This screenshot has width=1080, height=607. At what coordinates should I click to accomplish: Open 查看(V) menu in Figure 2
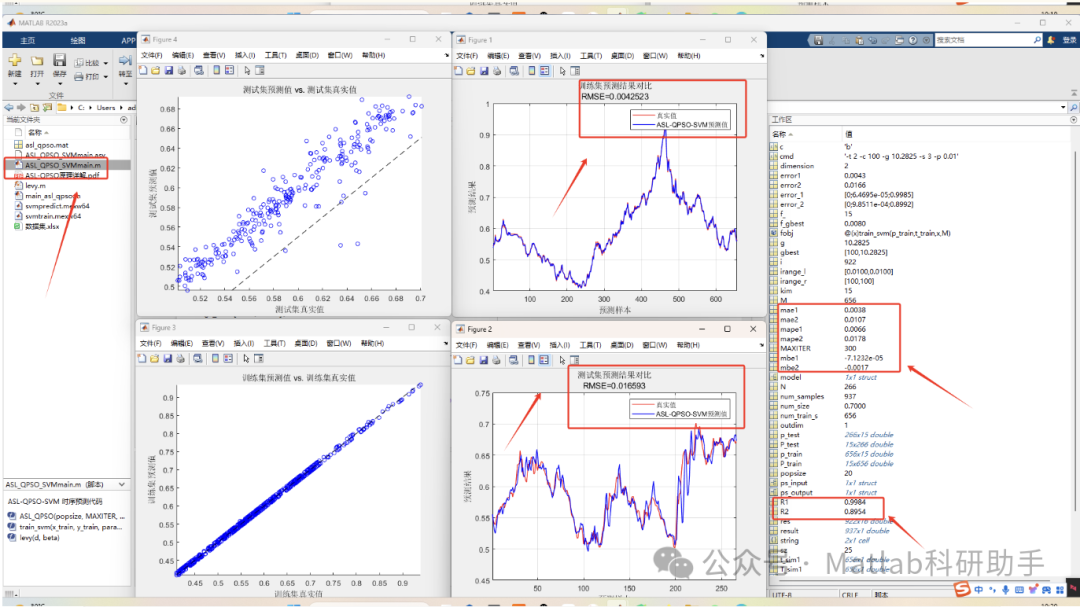pyautogui.click(x=529, y=345)
